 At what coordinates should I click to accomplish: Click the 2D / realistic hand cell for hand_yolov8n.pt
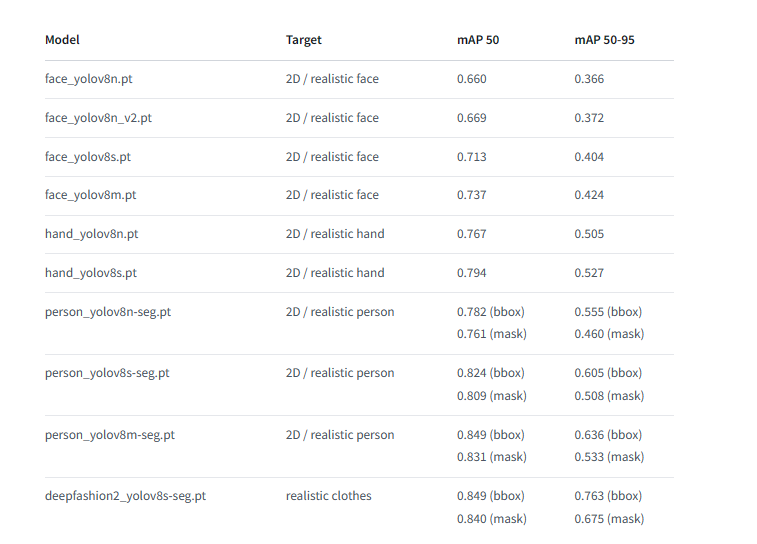click(335, 234)
